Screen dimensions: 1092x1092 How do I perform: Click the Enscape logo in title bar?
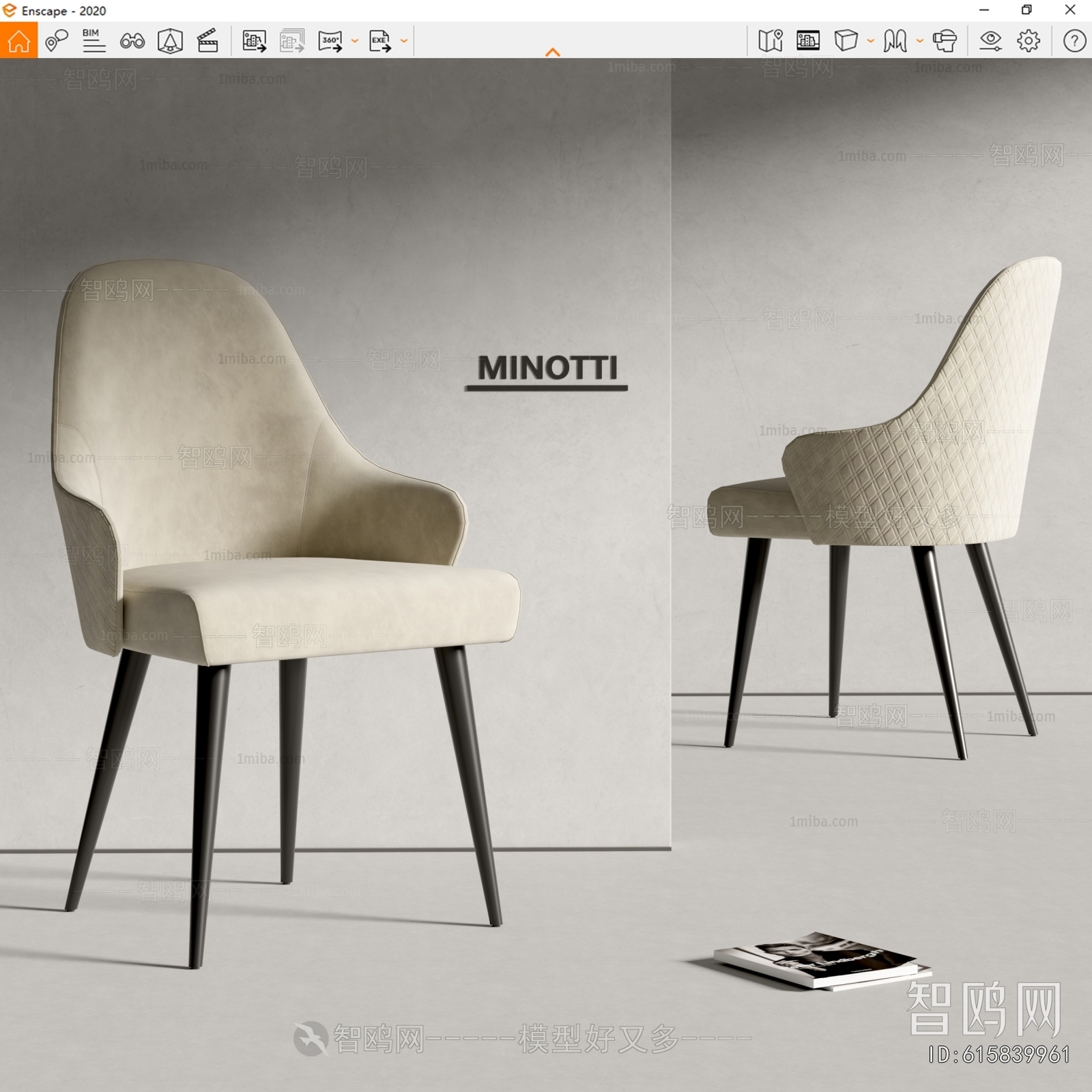[x=9, y=10]
